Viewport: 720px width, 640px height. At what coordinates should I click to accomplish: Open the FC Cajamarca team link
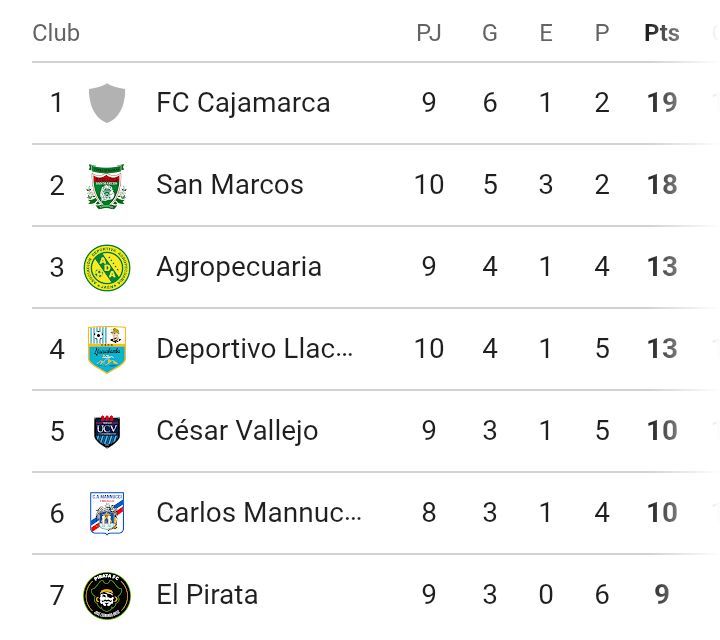(243, 103)
